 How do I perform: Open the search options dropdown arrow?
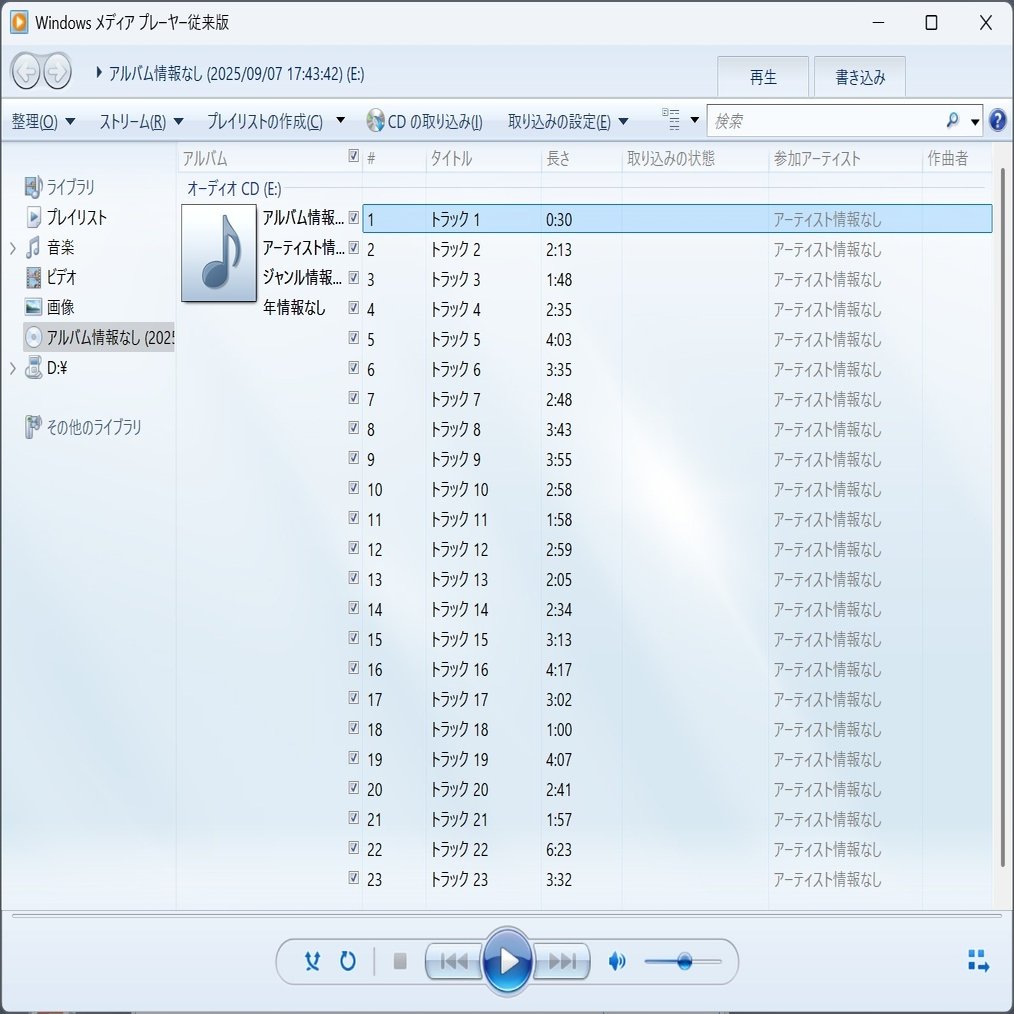[x=975, y=121]
